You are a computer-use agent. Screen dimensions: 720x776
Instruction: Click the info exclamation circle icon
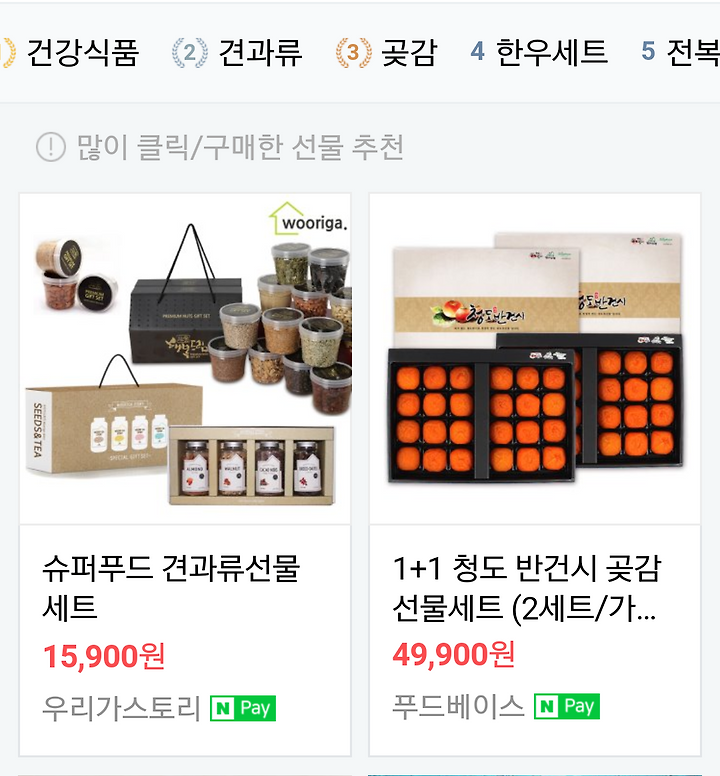point(50,147)
